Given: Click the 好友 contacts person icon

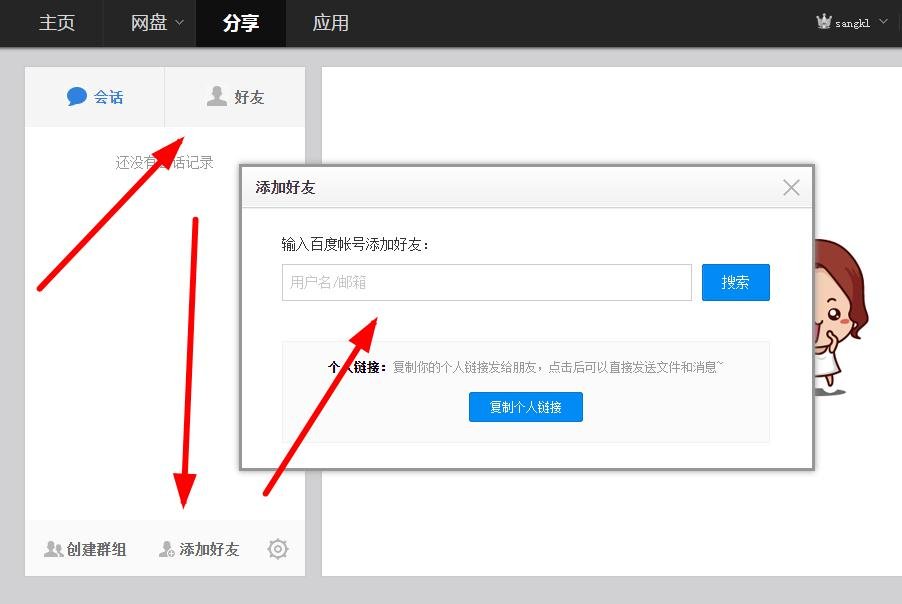Looking at the screenshot, I should (x=217, y=96).
